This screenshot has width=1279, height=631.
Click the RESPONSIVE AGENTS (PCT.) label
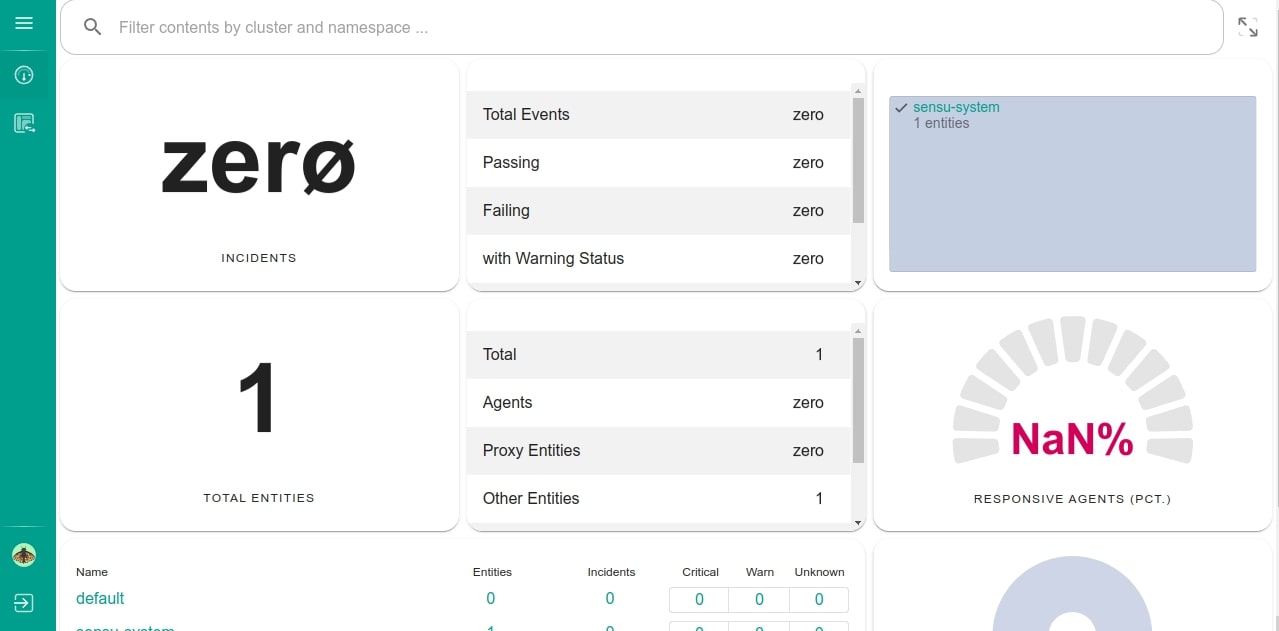pyautogui.click(x=1072, y=498)
